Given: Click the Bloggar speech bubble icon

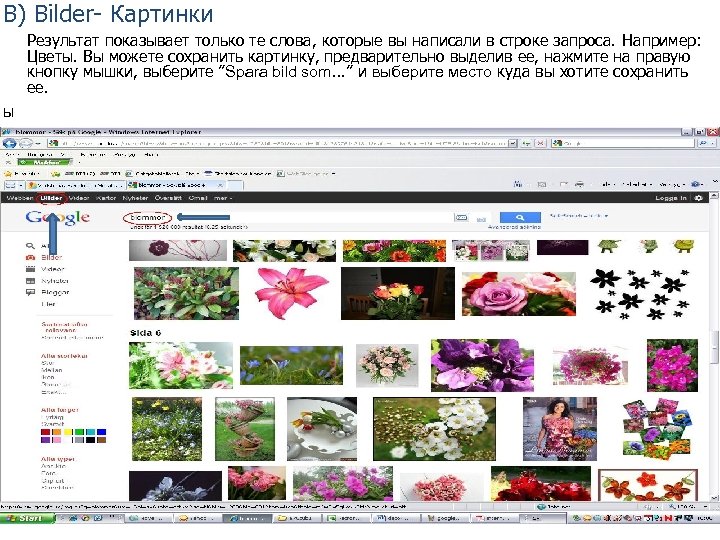Looking at the screenshot, I should (x=30, y=292).
